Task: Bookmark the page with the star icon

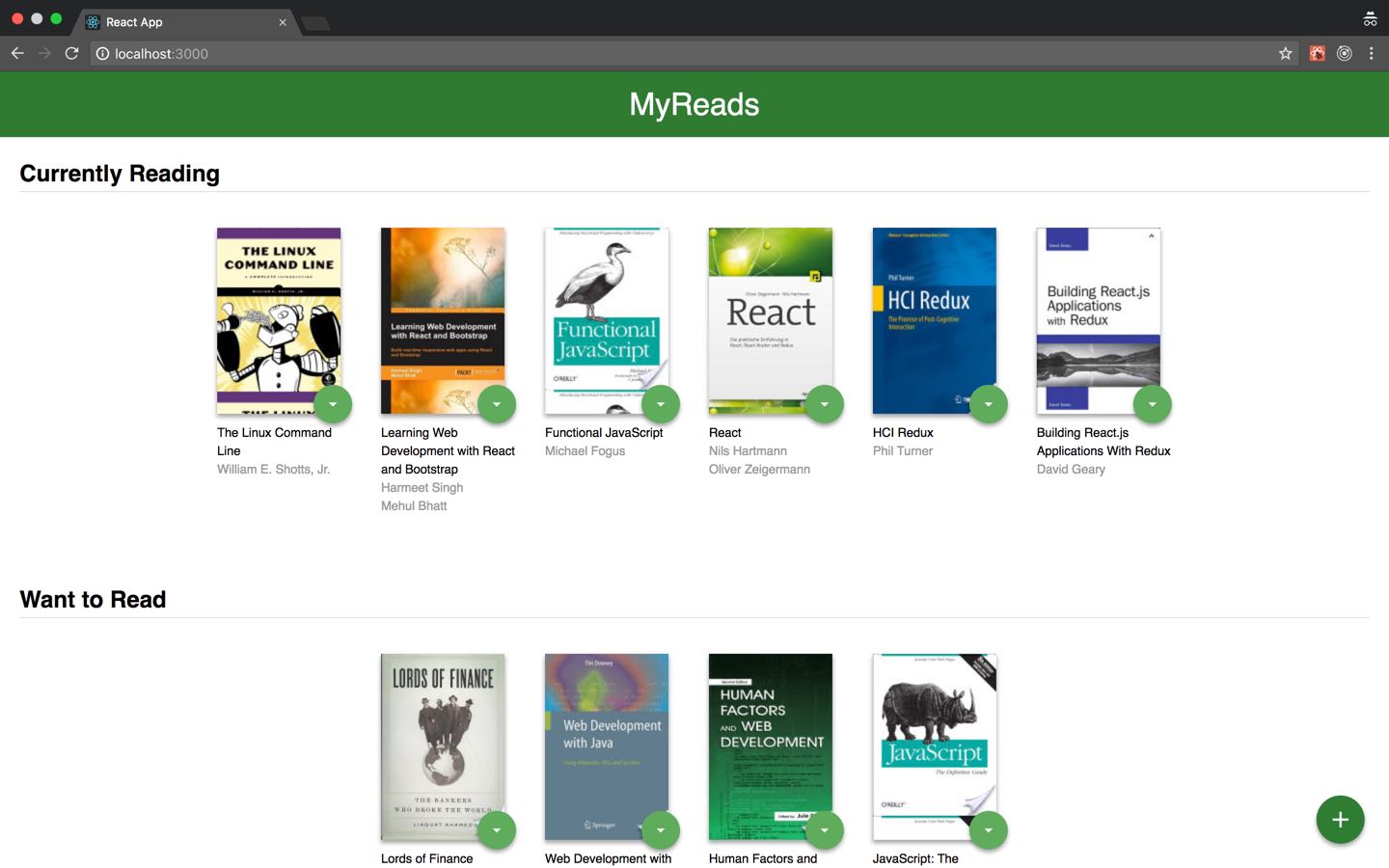Action: [x=1285, y=53]
